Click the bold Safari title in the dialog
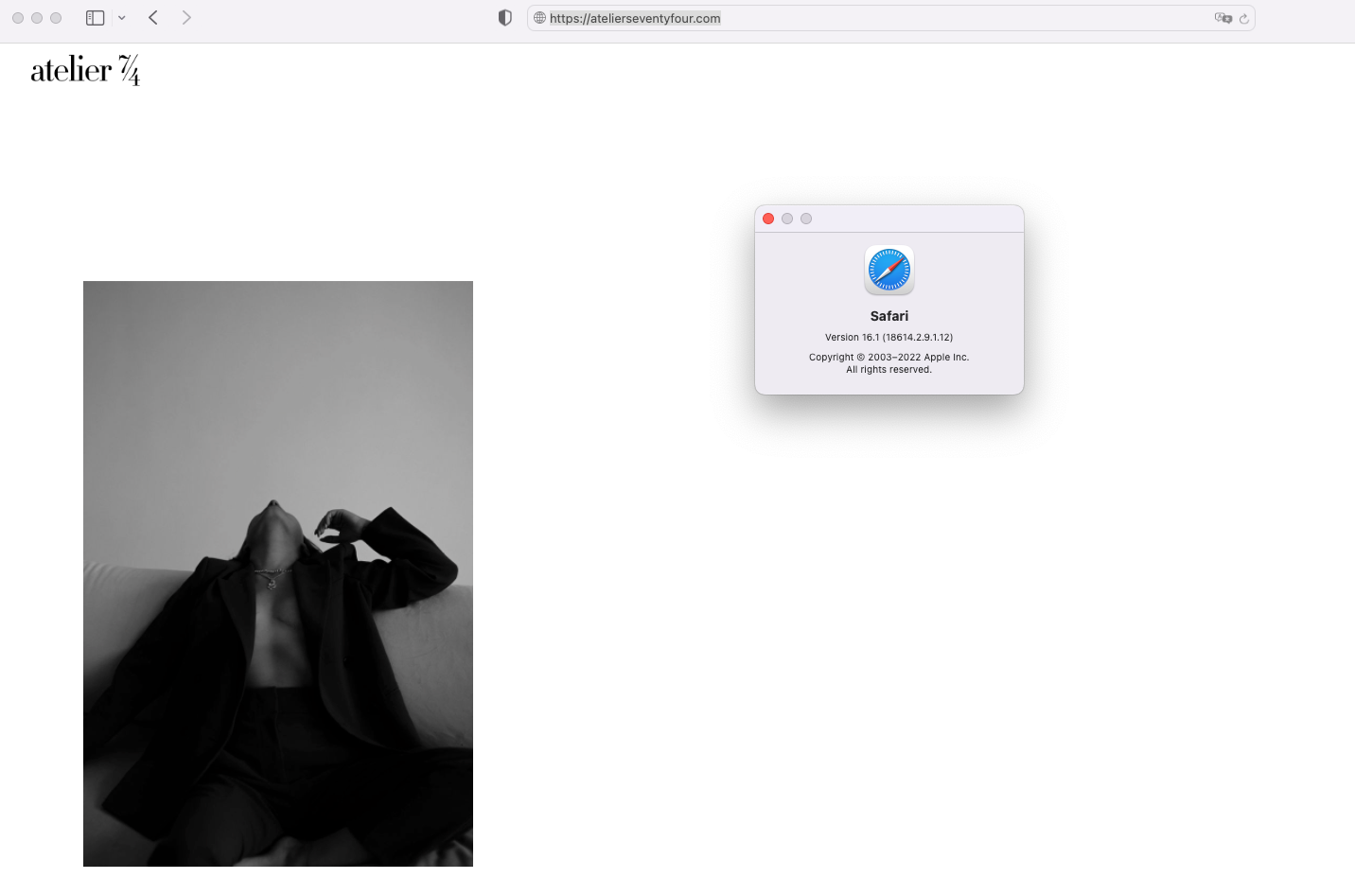Viewport: 1355px width, 896px height. pos(889,315)
